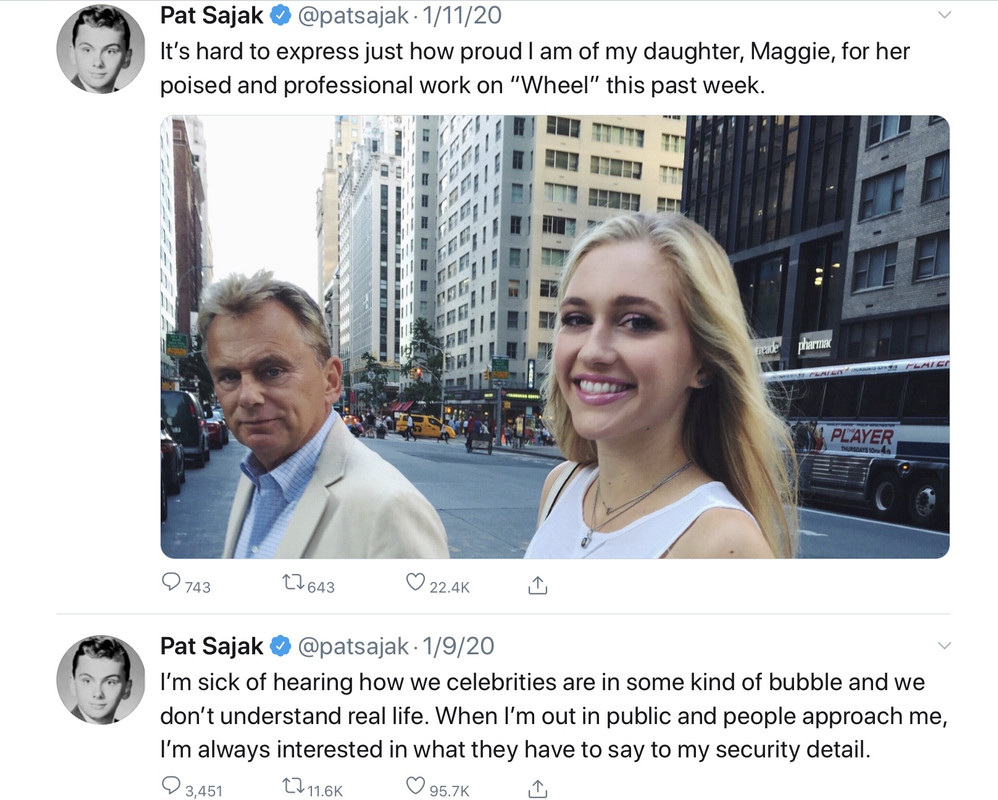Open Pat Sajak avatar on first tweet
The height and width of the screenshot is (800, 998).
tap(101, 49)
